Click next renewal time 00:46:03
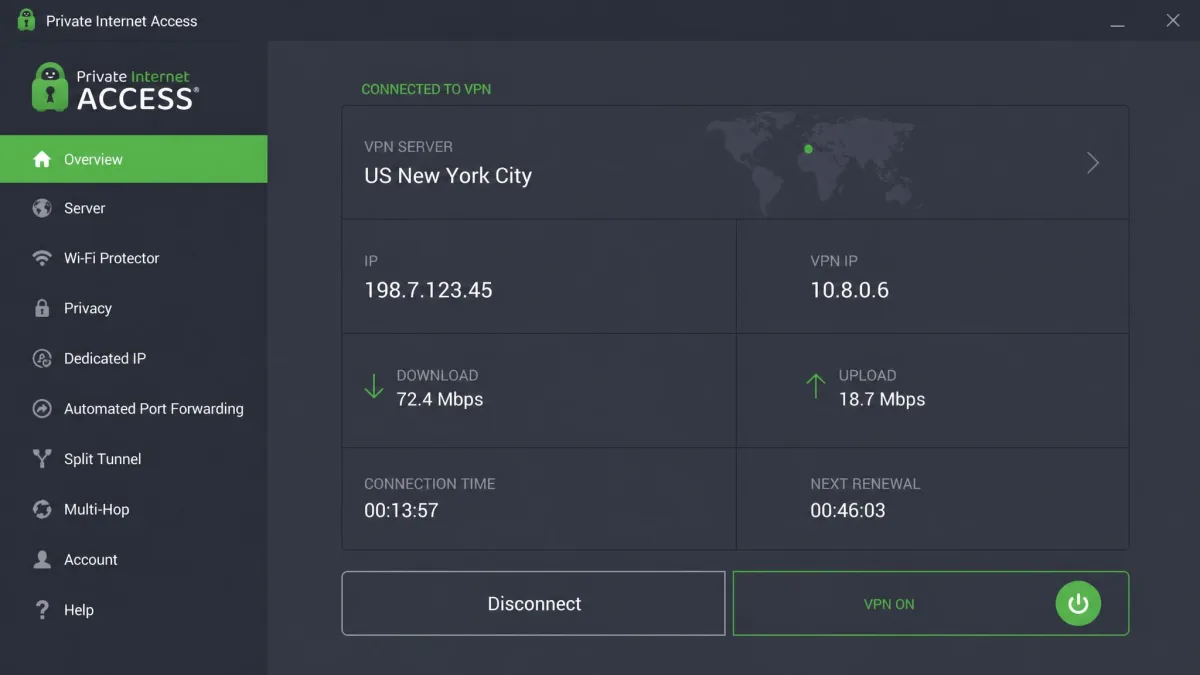The height and width of the screenshot is (675, 1200). pos(848,510)
